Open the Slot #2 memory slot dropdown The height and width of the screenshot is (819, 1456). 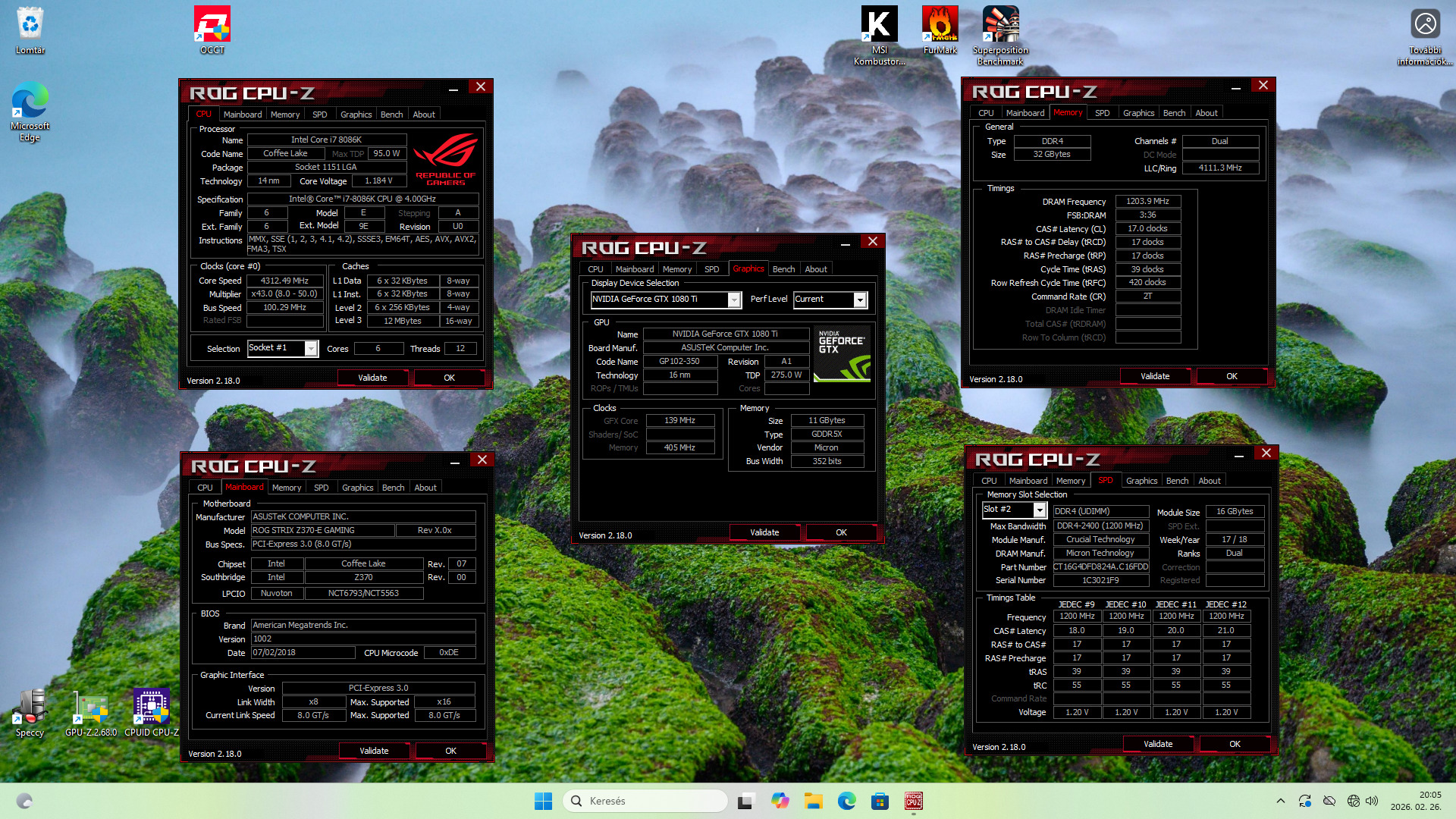(x=1040, y=510)
